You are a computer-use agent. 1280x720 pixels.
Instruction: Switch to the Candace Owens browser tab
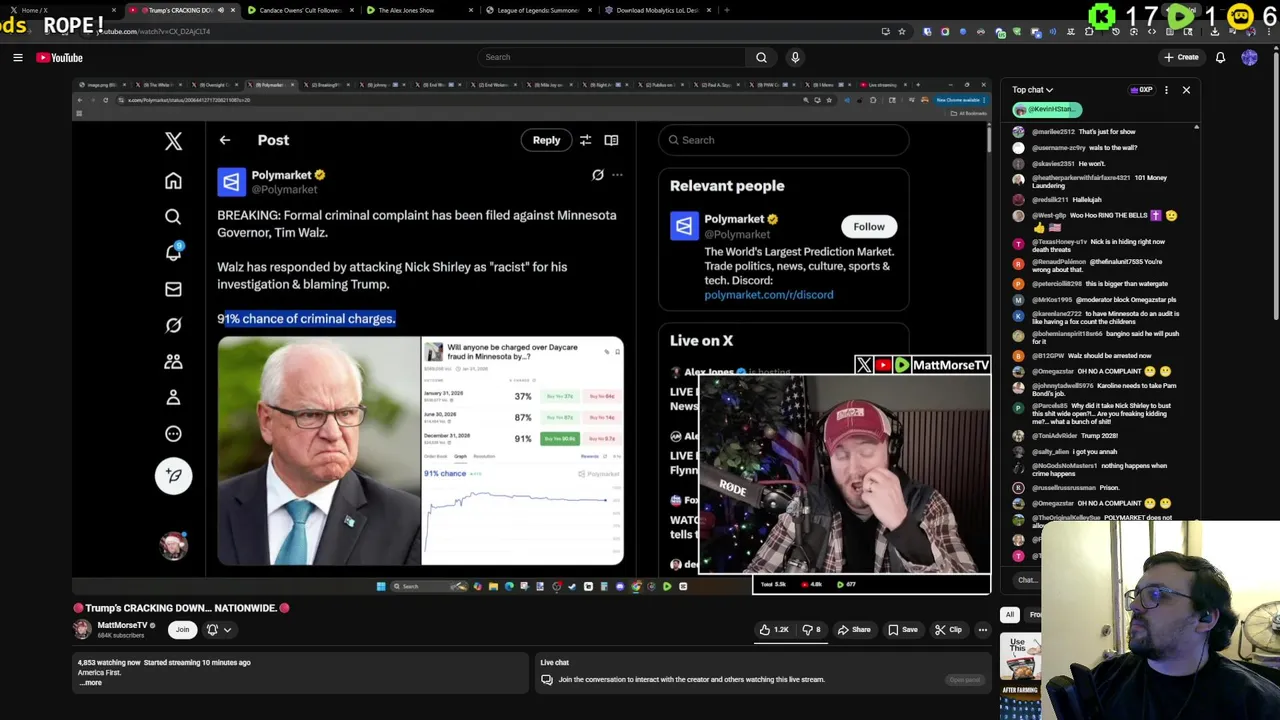(x=299, y=10)
